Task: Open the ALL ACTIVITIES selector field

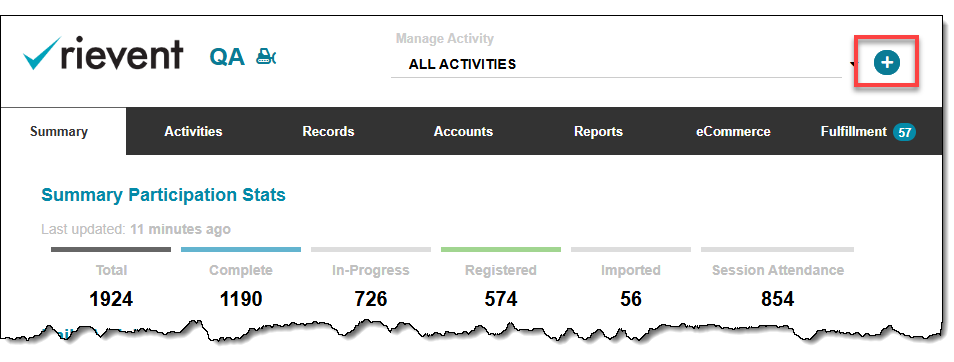Action: (616, 64)
